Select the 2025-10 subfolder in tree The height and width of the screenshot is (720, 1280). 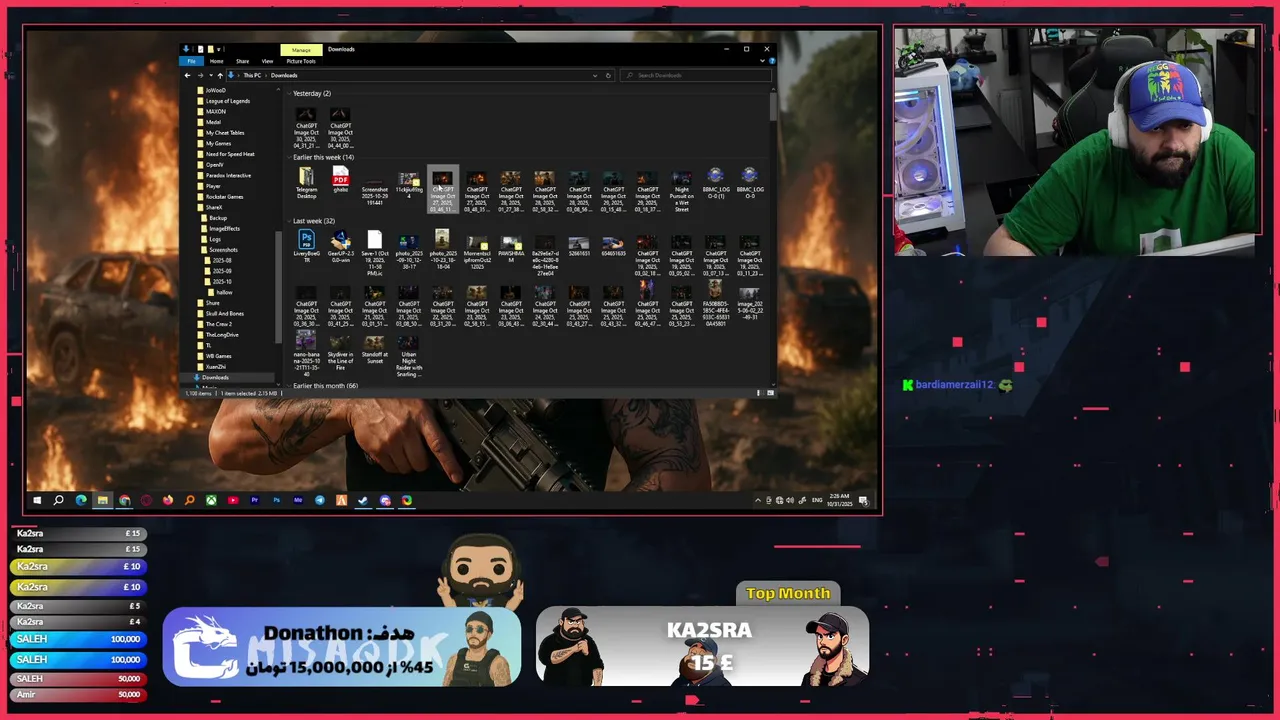point(221,281)
